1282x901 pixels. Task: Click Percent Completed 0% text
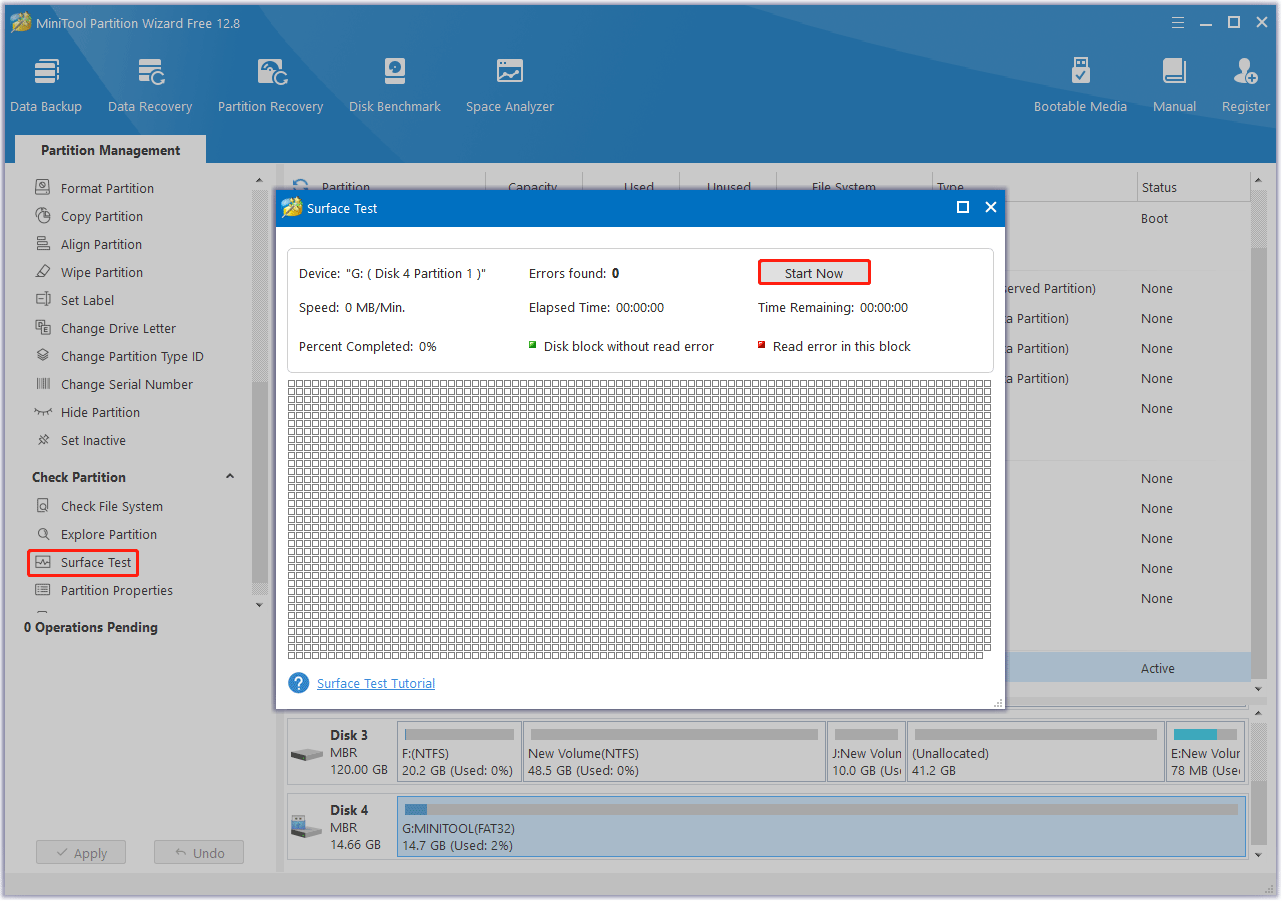pyautogui.click(x=368, y=346)
